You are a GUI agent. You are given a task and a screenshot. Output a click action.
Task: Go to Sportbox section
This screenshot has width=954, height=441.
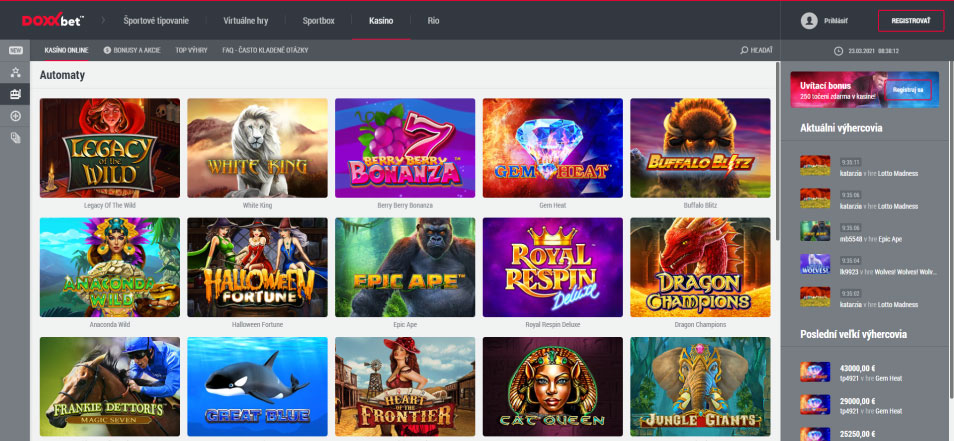tap(319, 21)
